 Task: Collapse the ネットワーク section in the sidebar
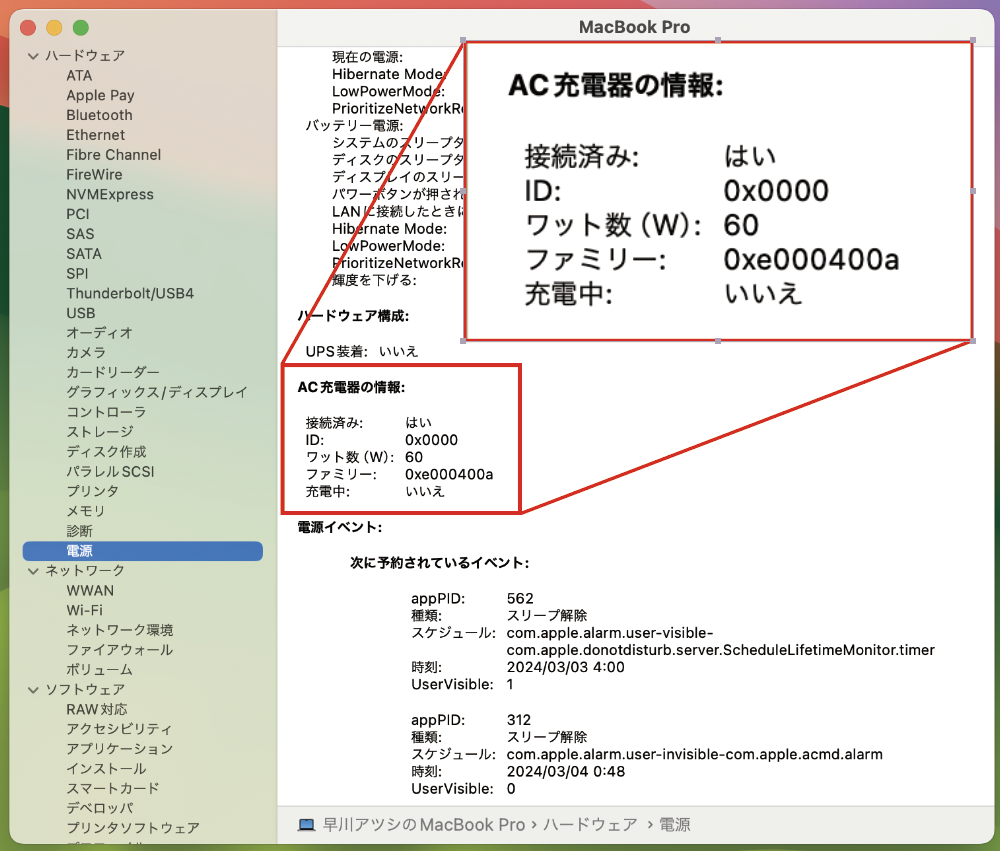pos(34,570)
